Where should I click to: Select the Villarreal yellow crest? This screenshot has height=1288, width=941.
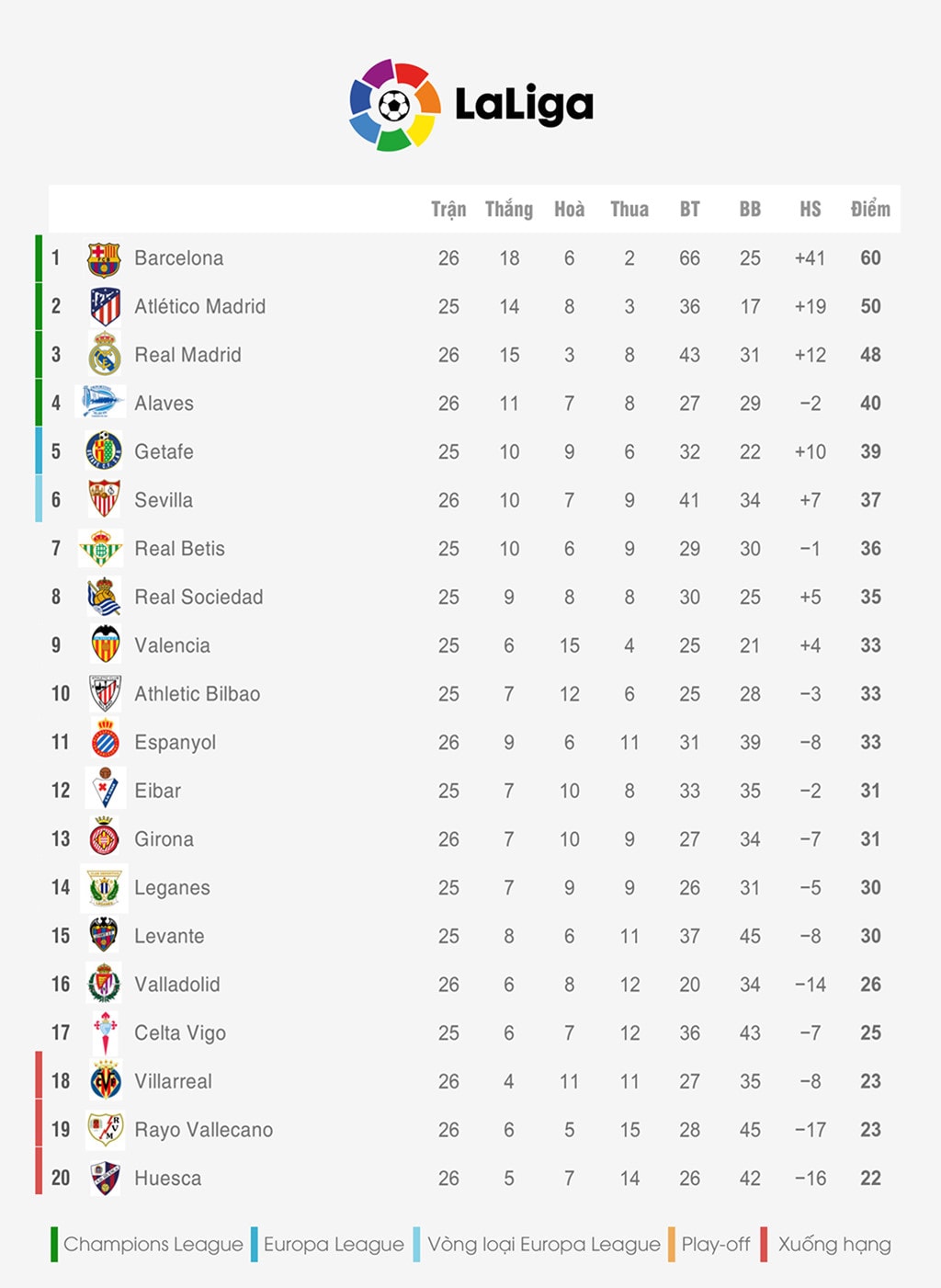(106, 1080)
